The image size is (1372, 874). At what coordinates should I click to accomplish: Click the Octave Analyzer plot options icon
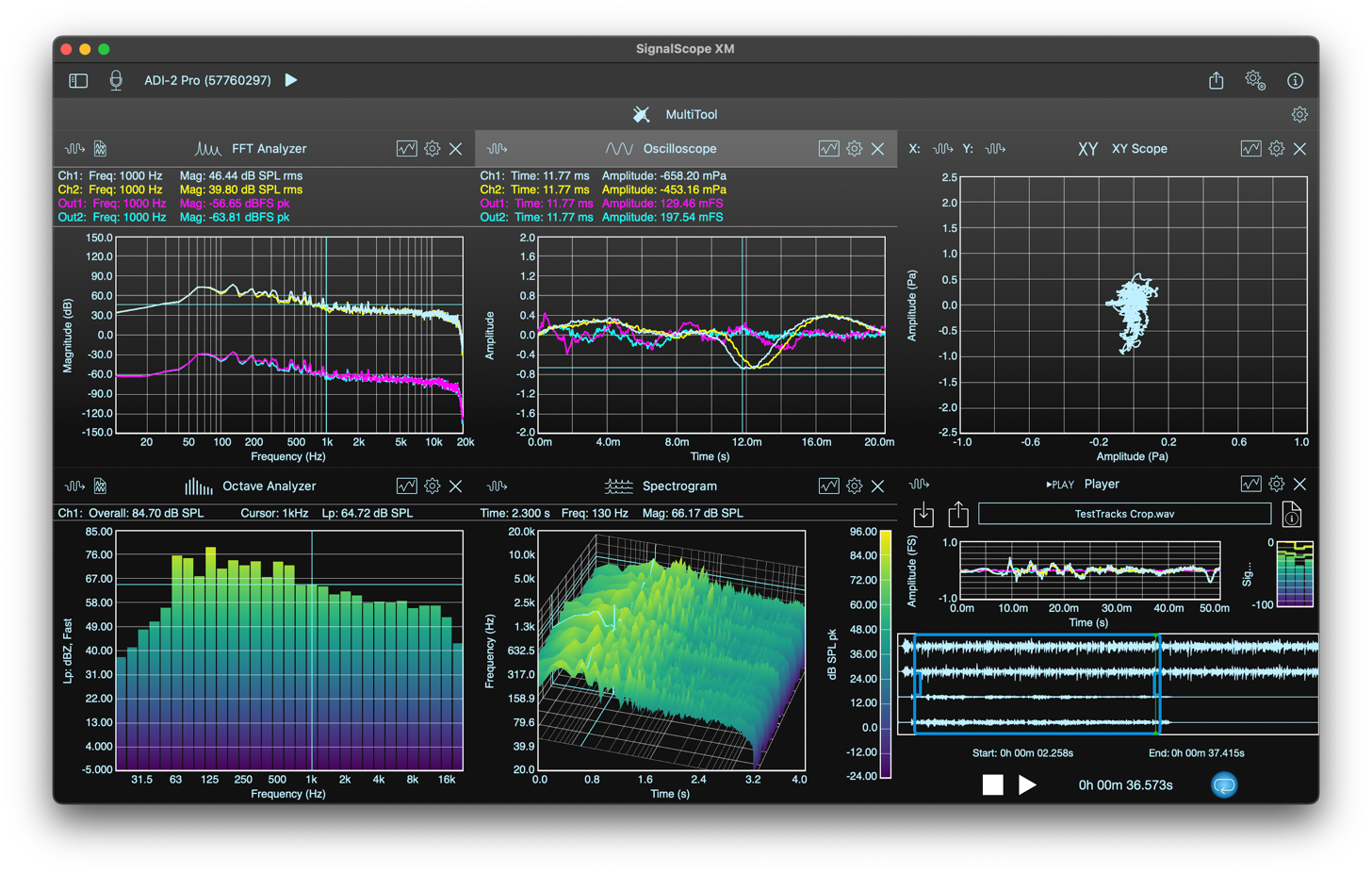point(406,486)
